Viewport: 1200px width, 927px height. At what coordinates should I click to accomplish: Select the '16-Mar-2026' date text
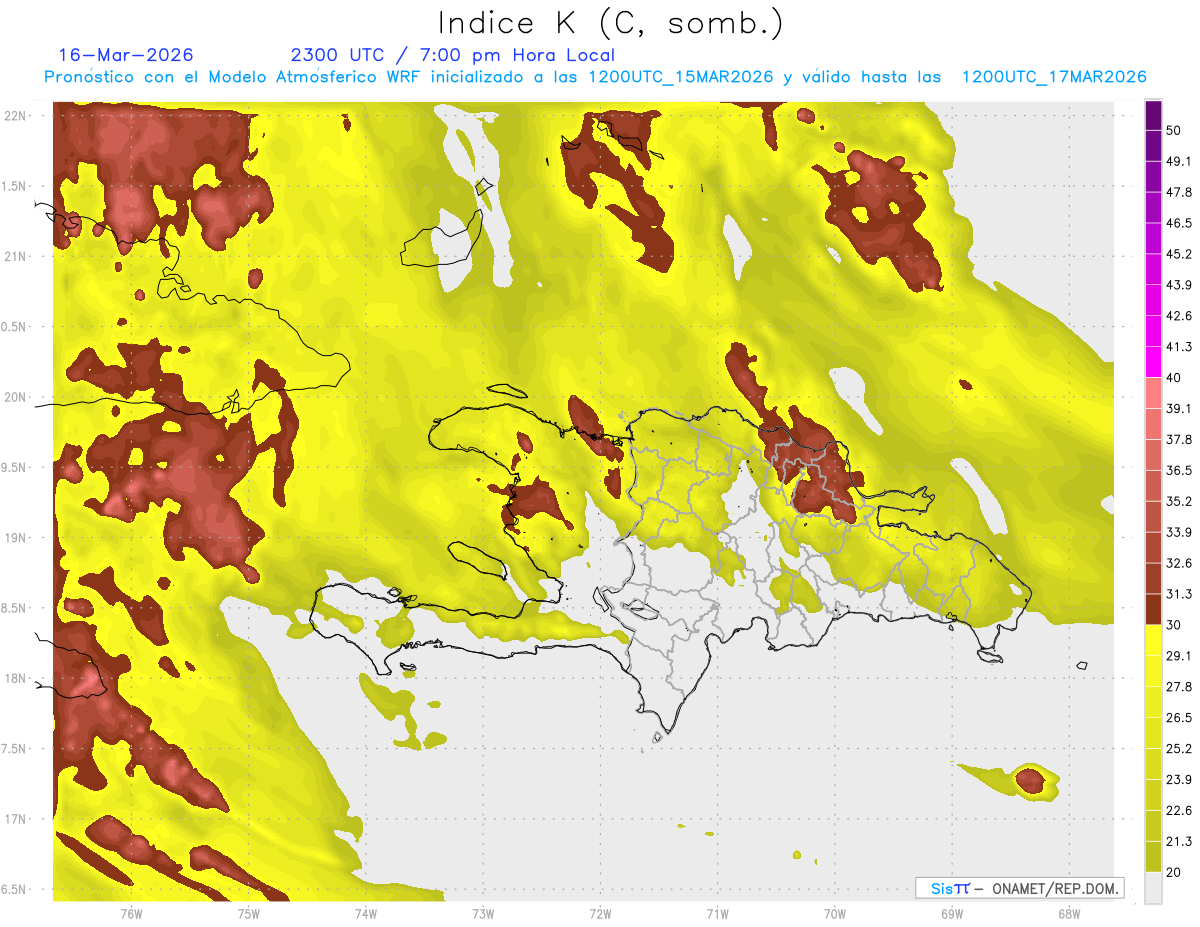pos(126,55)
